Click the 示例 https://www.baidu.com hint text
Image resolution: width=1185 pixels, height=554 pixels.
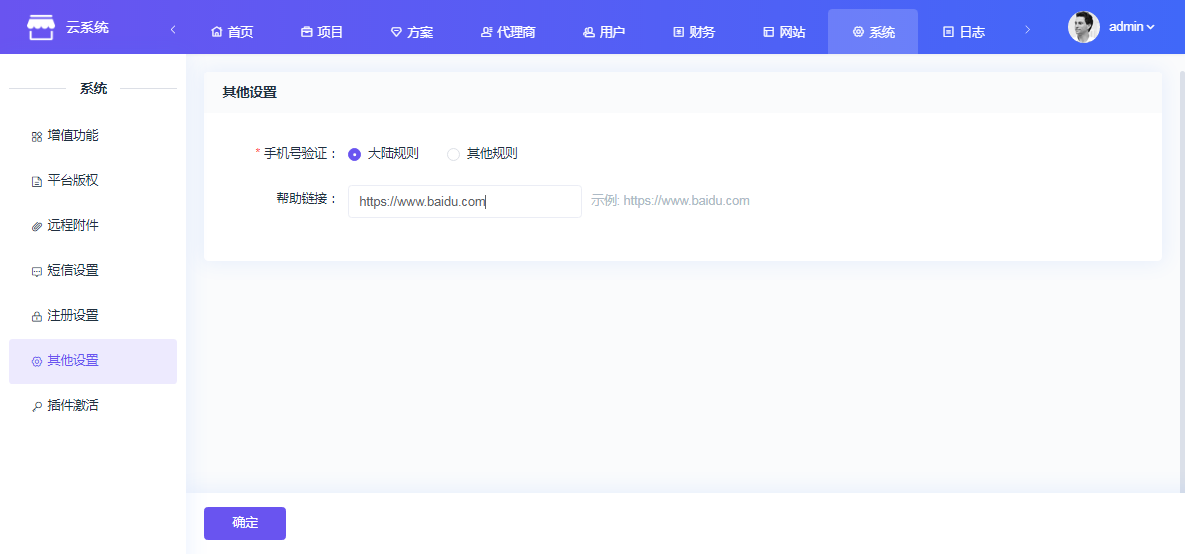[x=670, y=201]
